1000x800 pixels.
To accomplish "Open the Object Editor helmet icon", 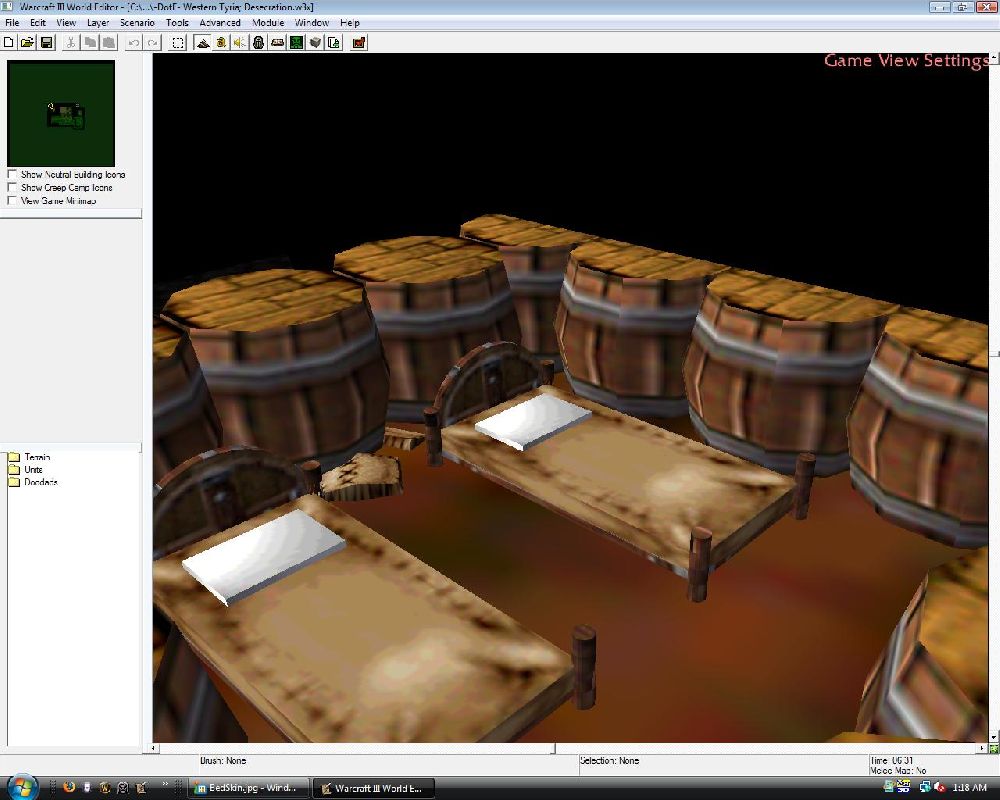I will tap(258, 43).
